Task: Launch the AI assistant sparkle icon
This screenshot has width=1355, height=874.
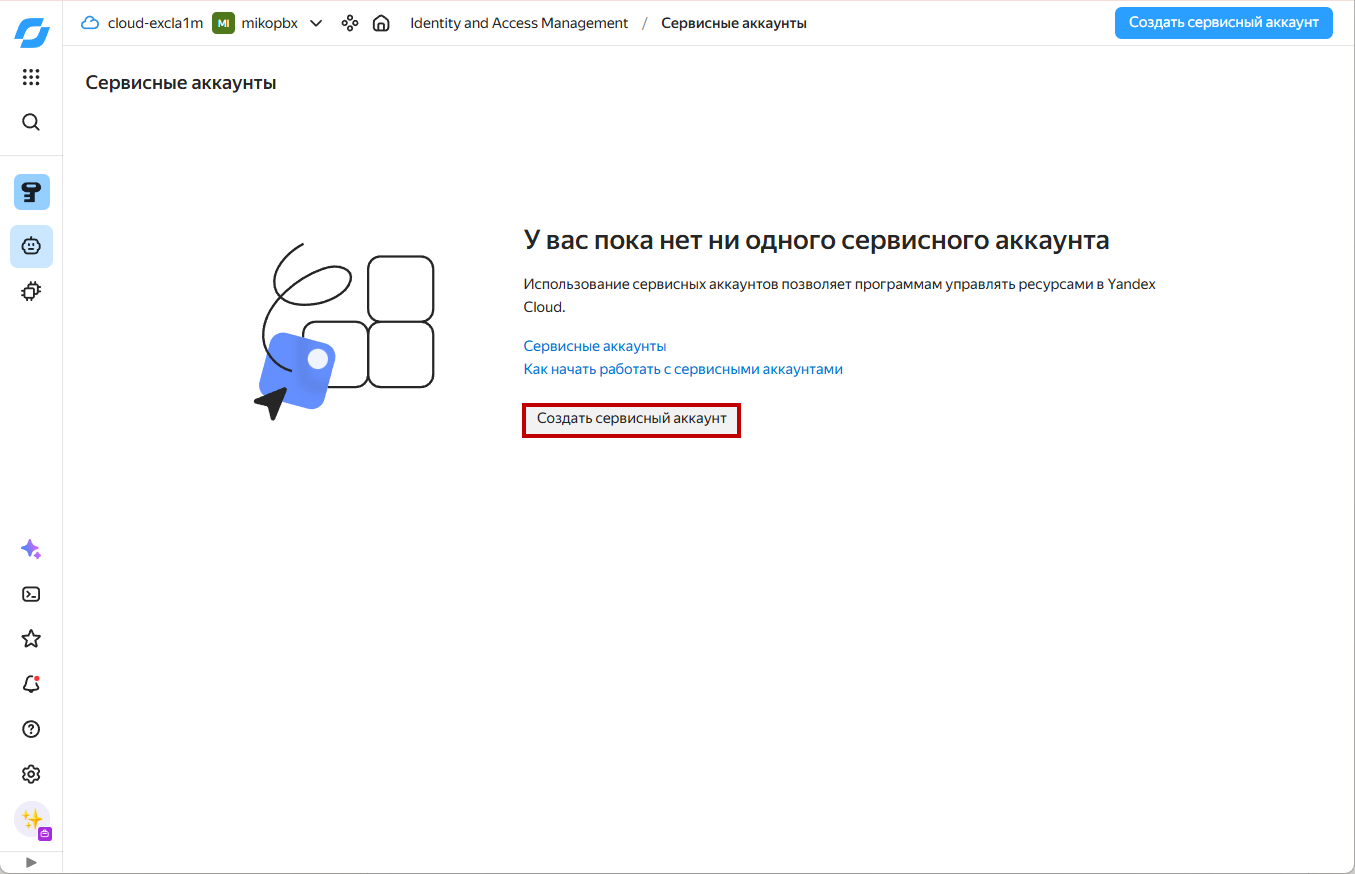Action: (31, 549)
